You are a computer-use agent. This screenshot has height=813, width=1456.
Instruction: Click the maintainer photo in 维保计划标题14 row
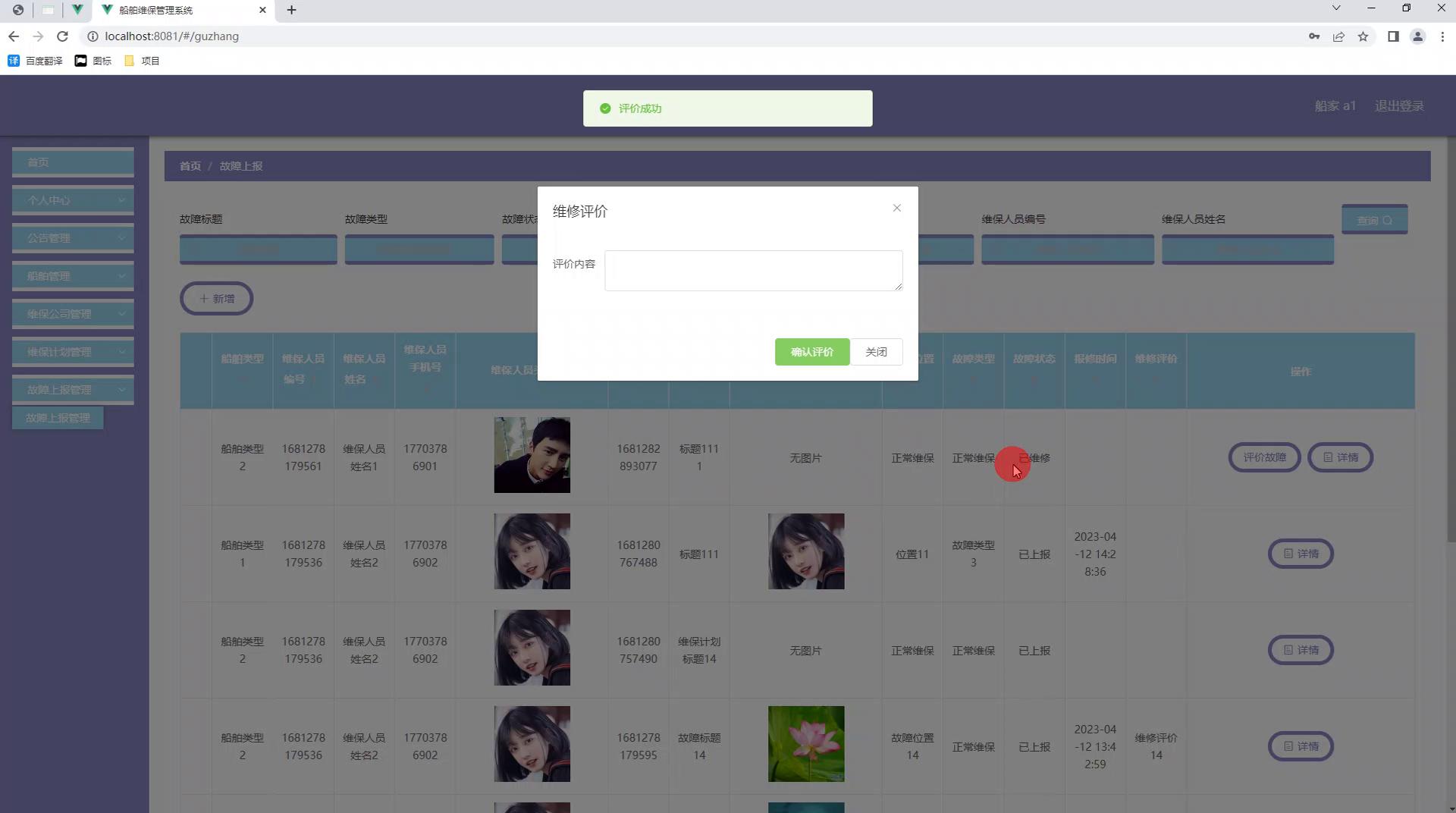coord(532,648)
